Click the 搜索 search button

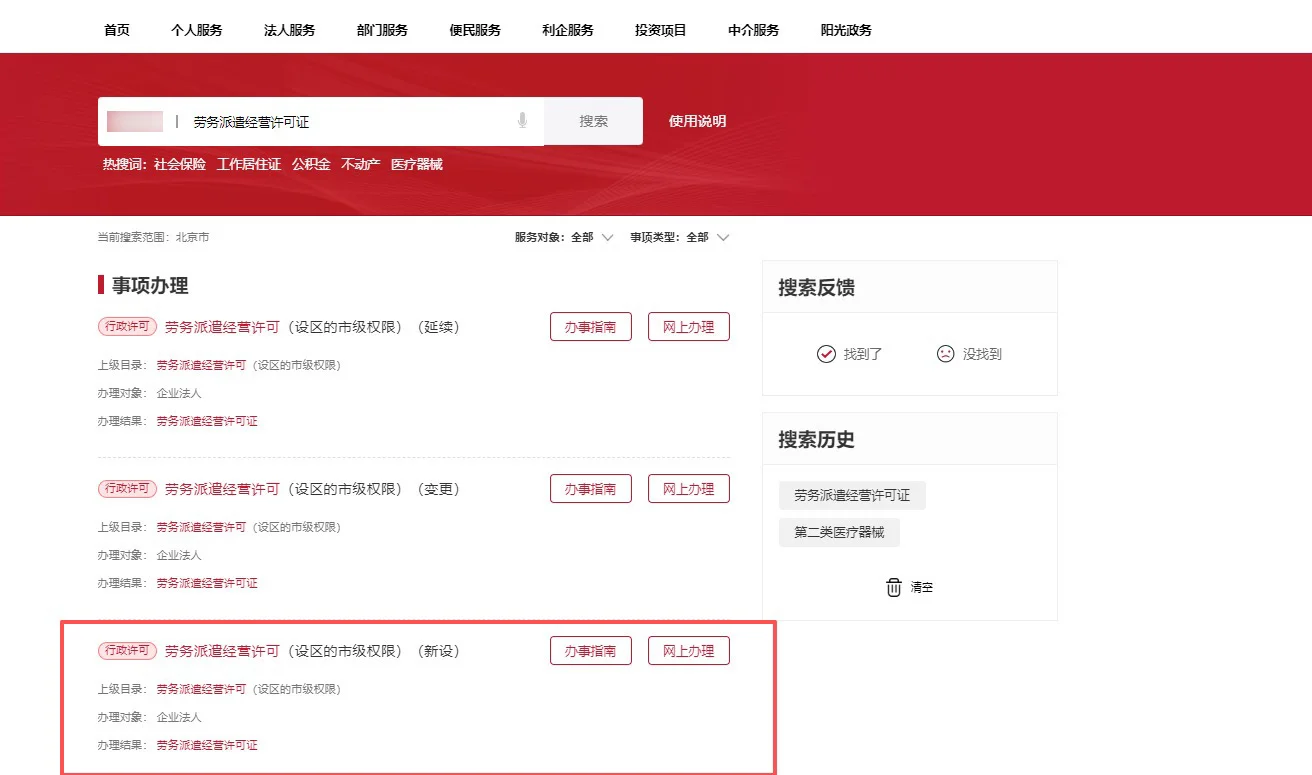pyautogui.click(x=593, y=119)
